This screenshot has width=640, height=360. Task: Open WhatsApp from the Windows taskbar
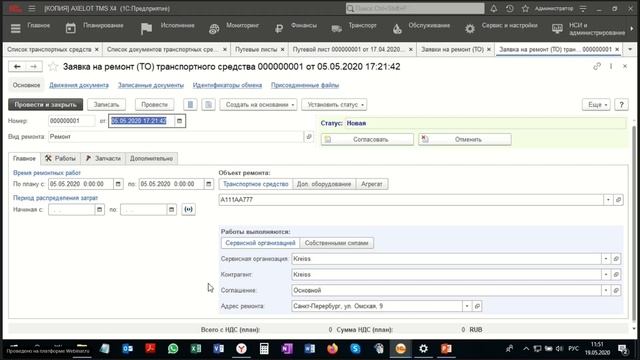pos(173,349)
